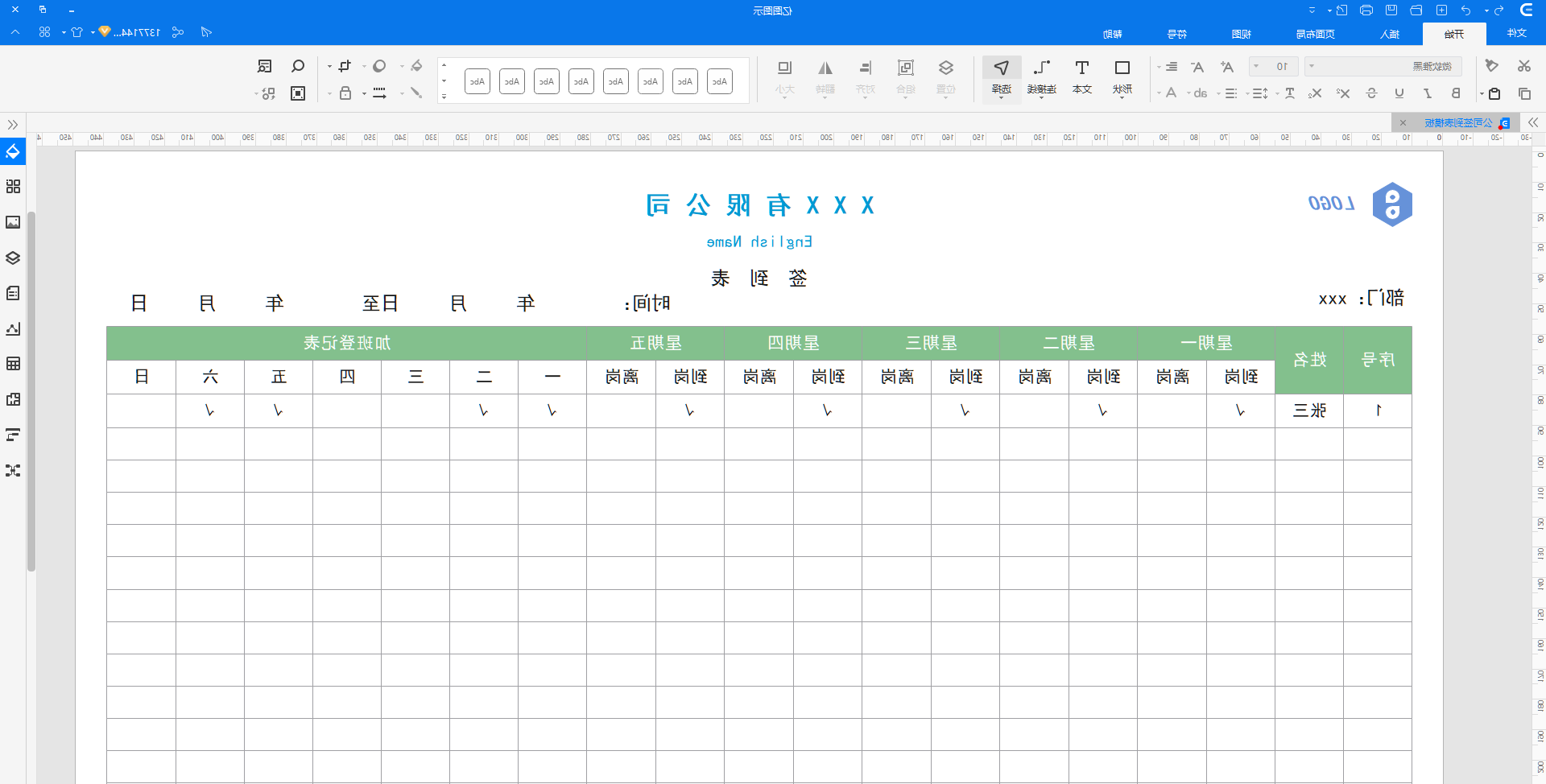Open the font size dropdown showing 10
Image resolution: width=1546 pixels, height=784 pixels.
[x=1273, y=66]
